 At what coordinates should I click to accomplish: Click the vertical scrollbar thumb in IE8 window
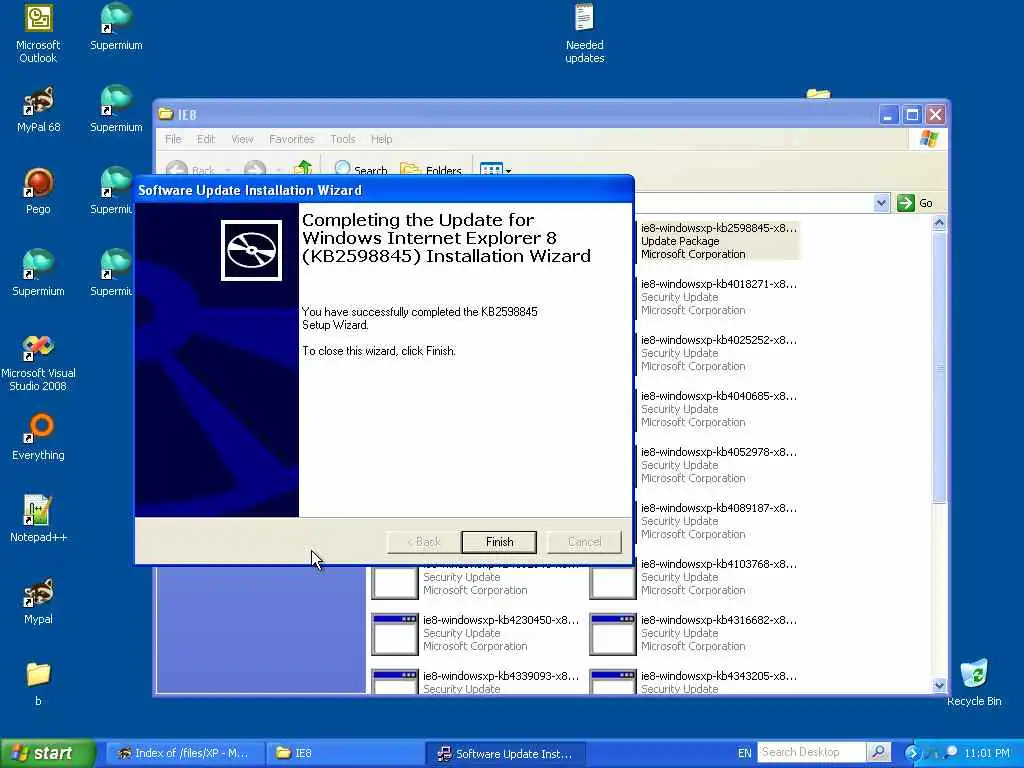pos(939,367)
